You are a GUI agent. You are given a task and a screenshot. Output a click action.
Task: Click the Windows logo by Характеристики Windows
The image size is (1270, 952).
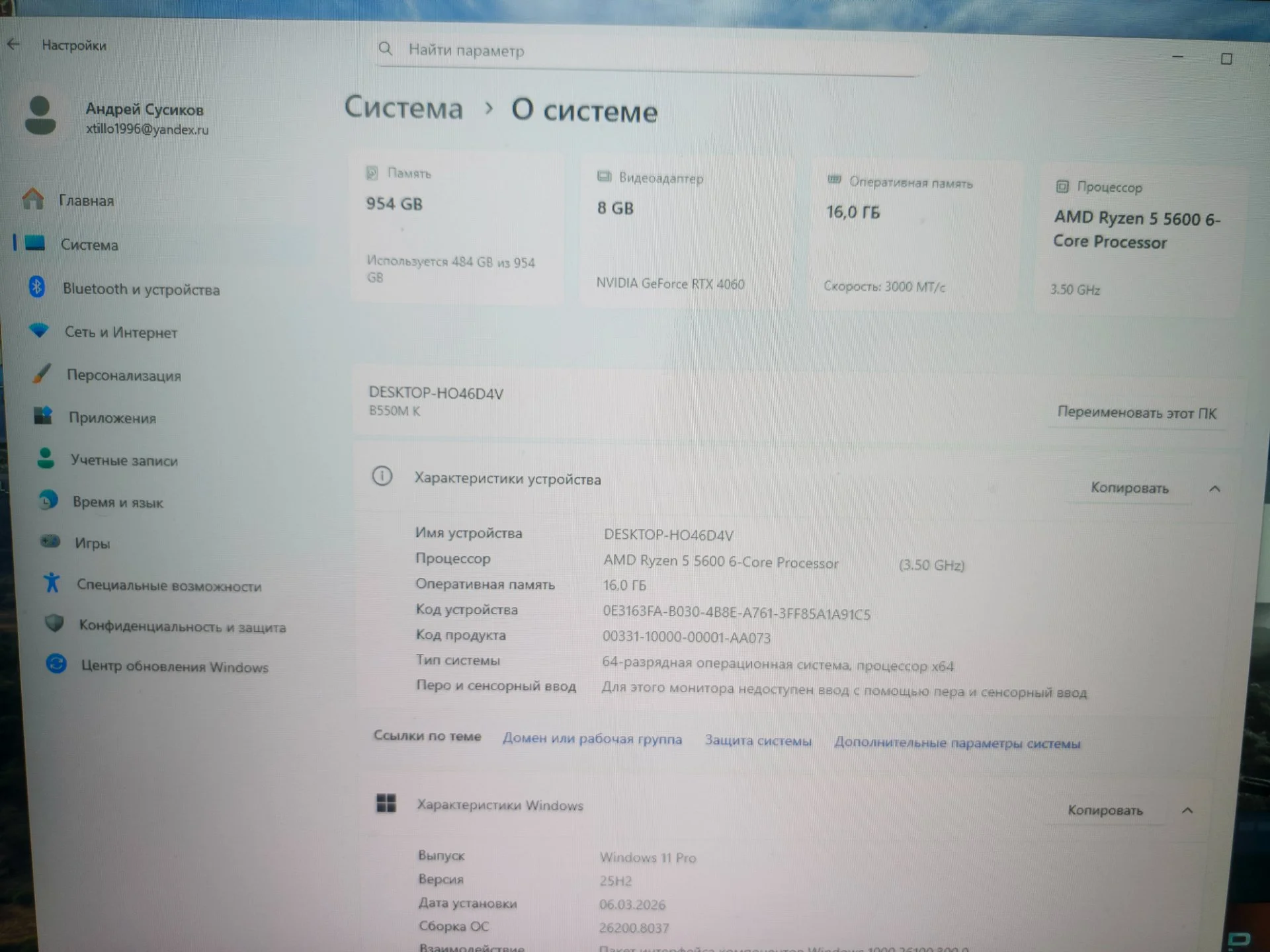tap(386, 803)
